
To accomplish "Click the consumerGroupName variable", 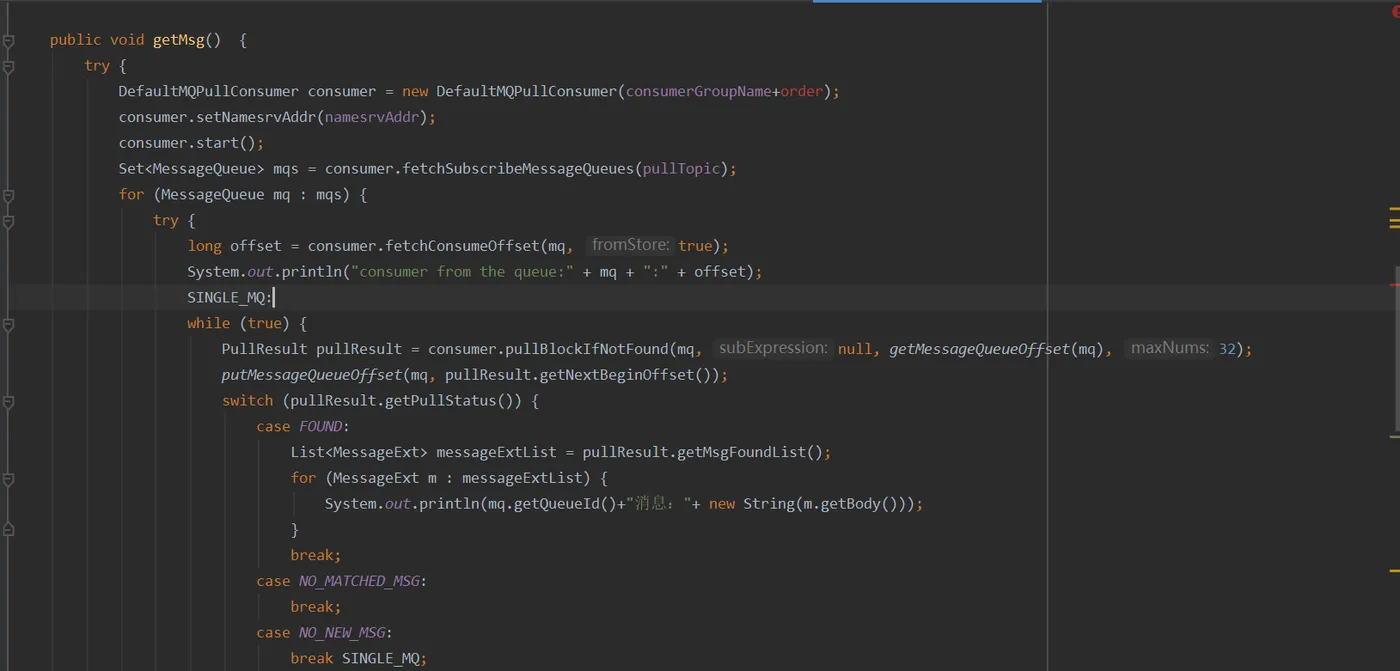I will [x=698, y=91].
